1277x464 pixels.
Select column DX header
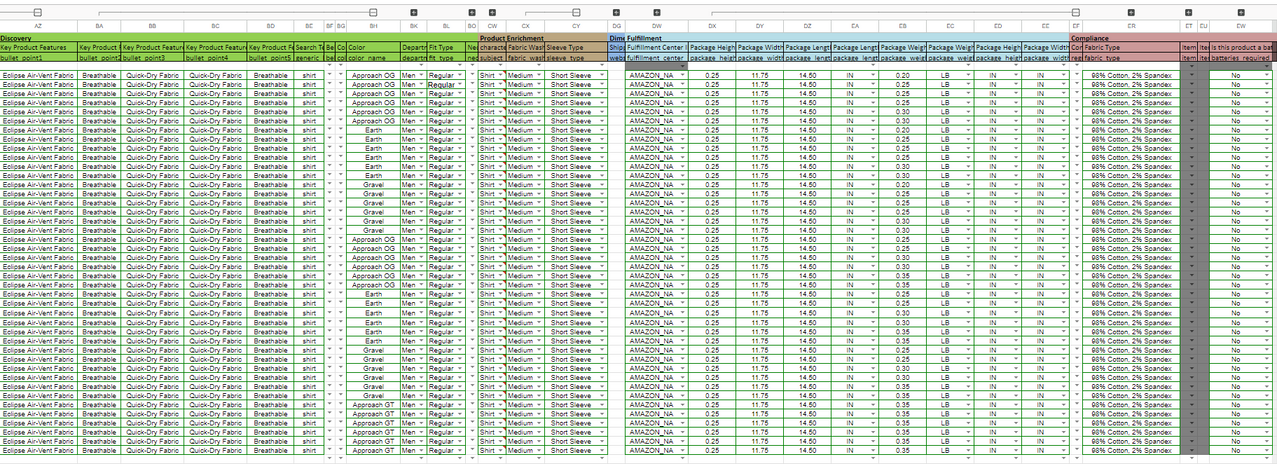[711, 26]
